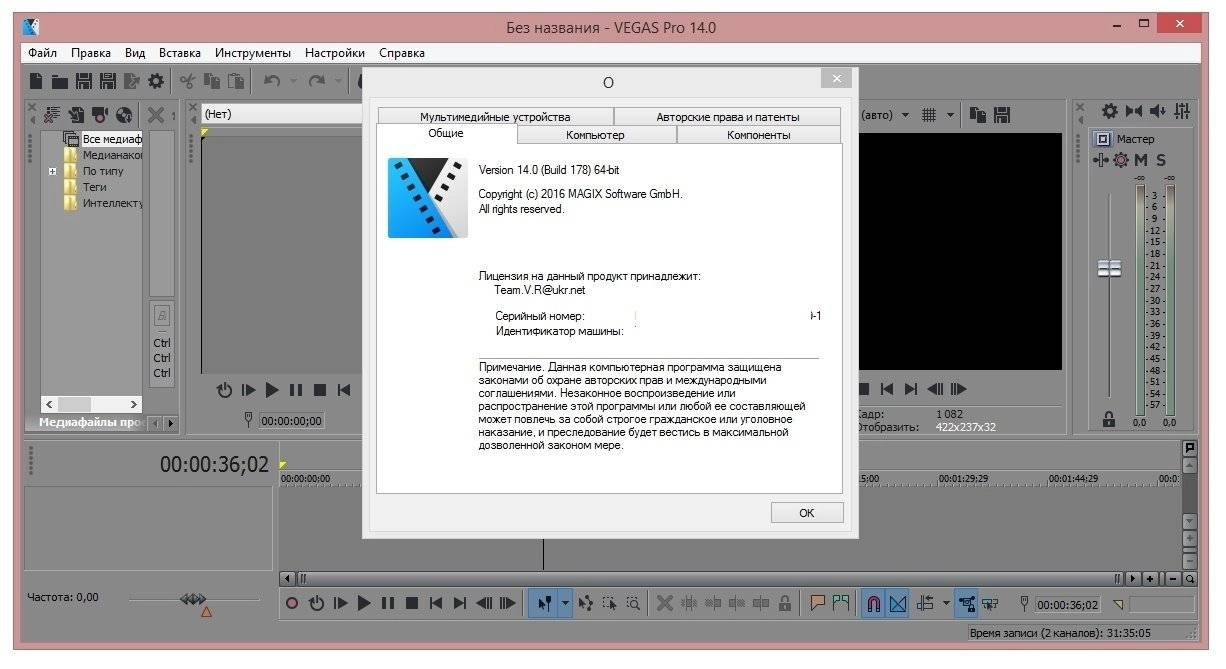1226x669 pixels.
Task: Click Pause in the trimmer transport
Action: pos(296,390)
